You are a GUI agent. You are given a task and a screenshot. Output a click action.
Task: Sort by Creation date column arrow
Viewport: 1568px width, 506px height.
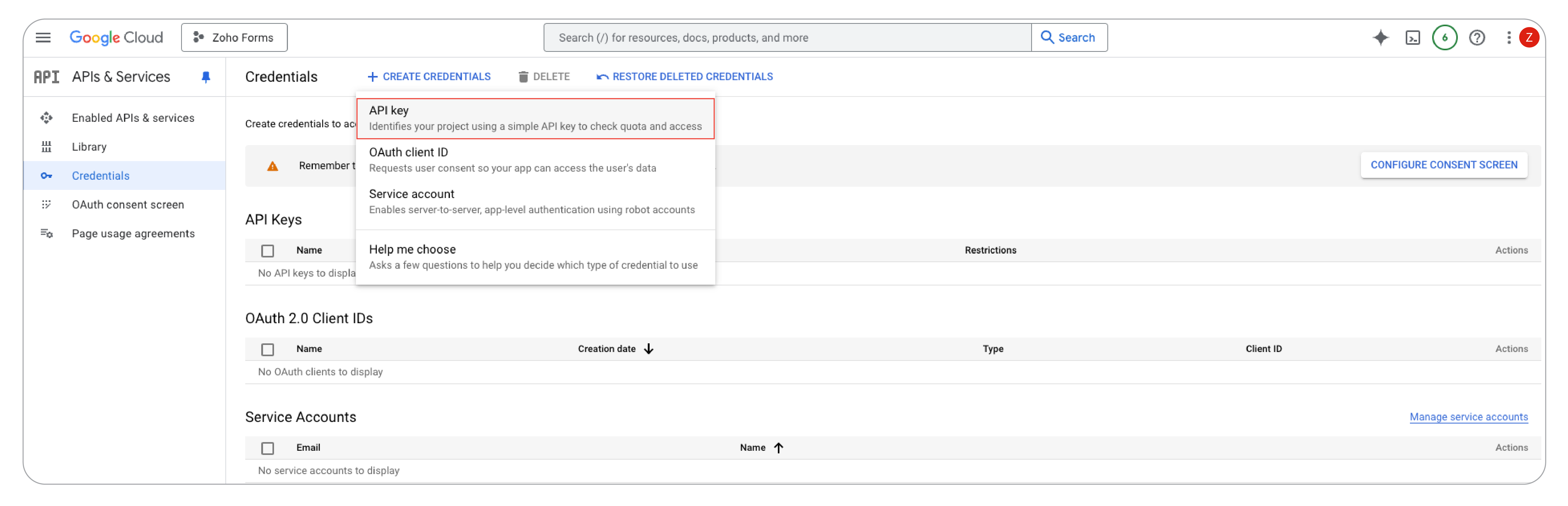(649, 349)
